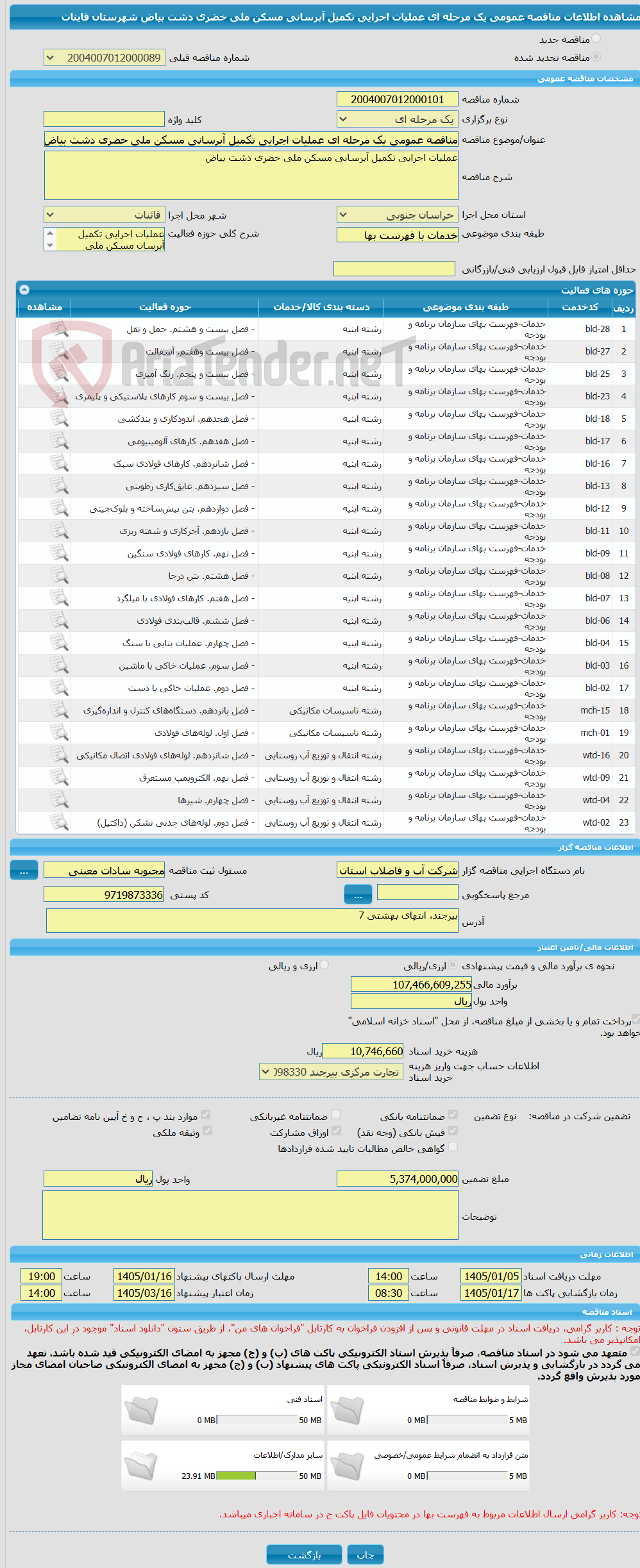Step up activity scope description list

click(50, 233)
